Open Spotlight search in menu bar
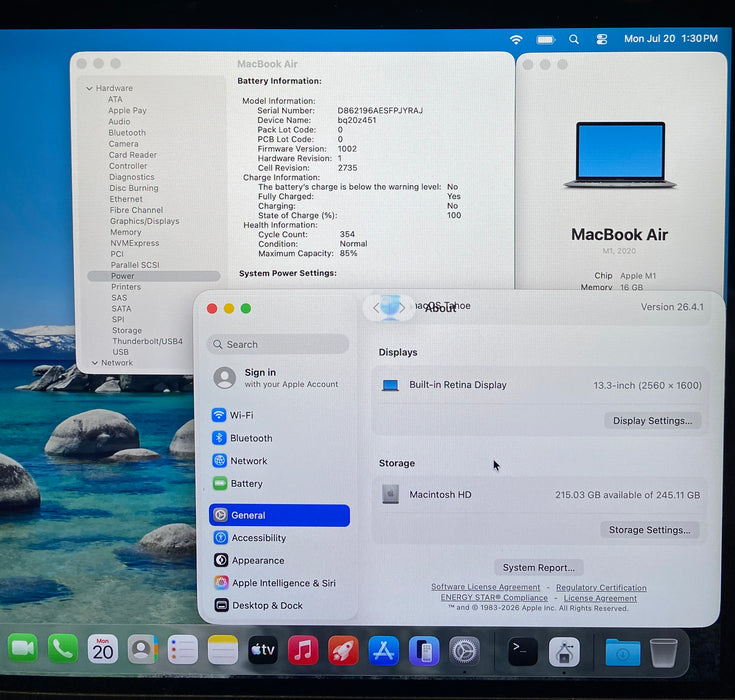The height and width of the screenshot is (700, 735). 574,39
